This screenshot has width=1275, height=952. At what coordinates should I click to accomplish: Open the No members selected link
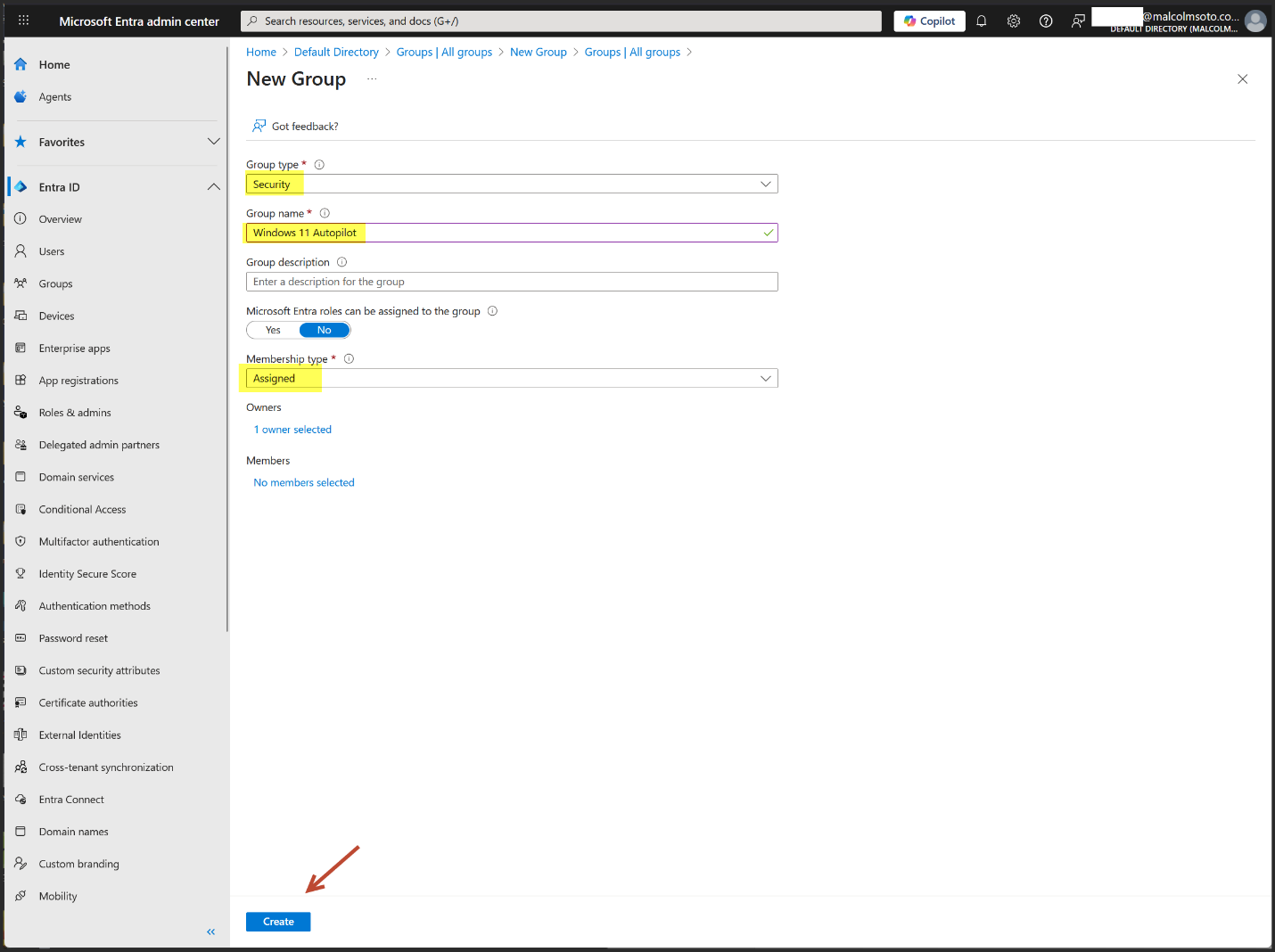[304, 483]
